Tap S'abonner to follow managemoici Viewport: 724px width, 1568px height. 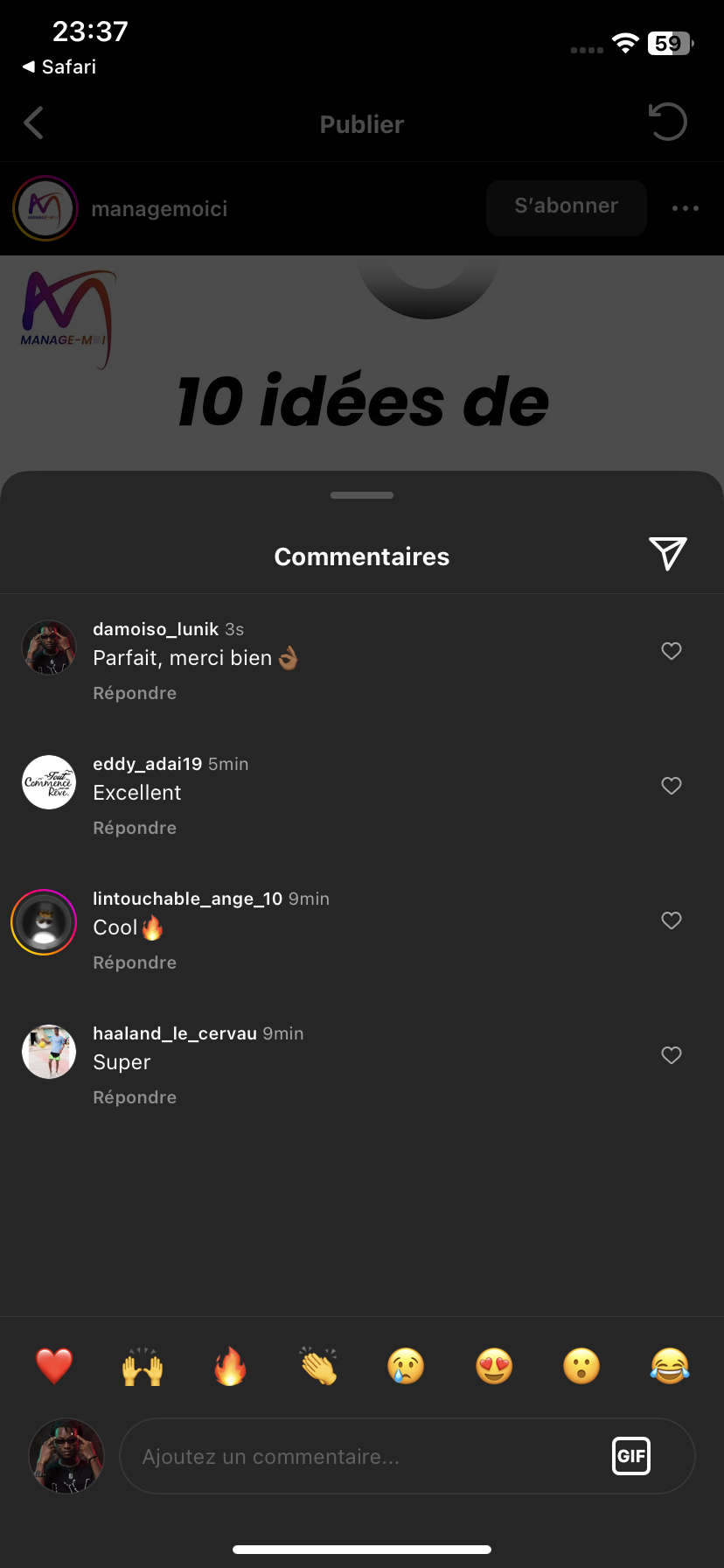point(567,207)
